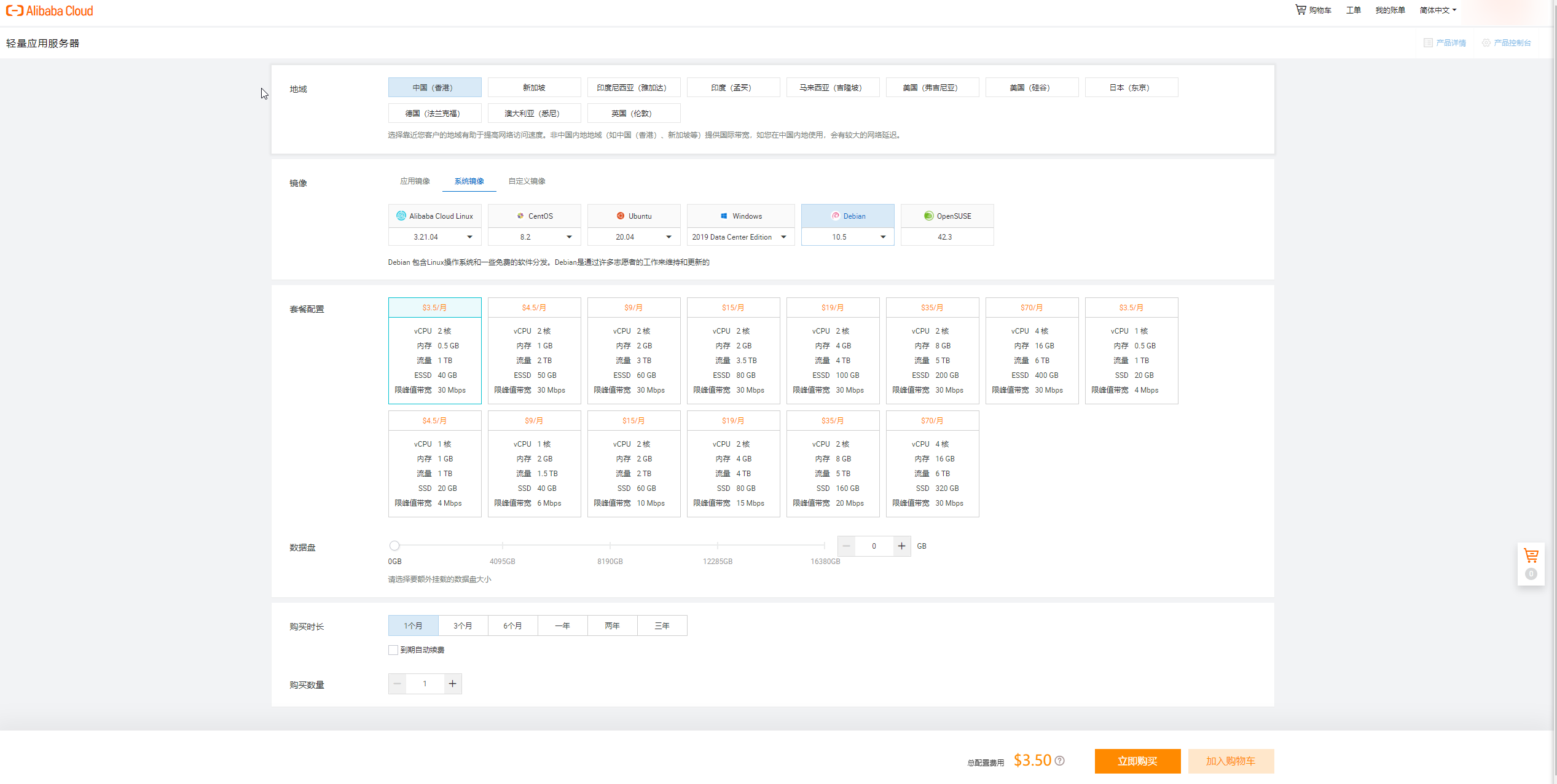1557x784 pixels.
Task: Click the data disk slider handle
Action: click(394, 545)
